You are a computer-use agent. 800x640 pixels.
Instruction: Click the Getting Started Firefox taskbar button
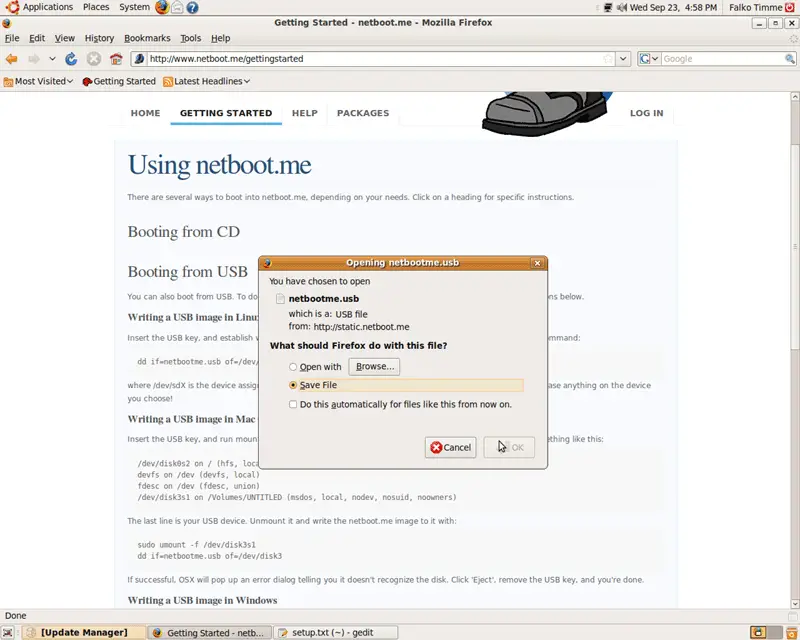[210, 633]
